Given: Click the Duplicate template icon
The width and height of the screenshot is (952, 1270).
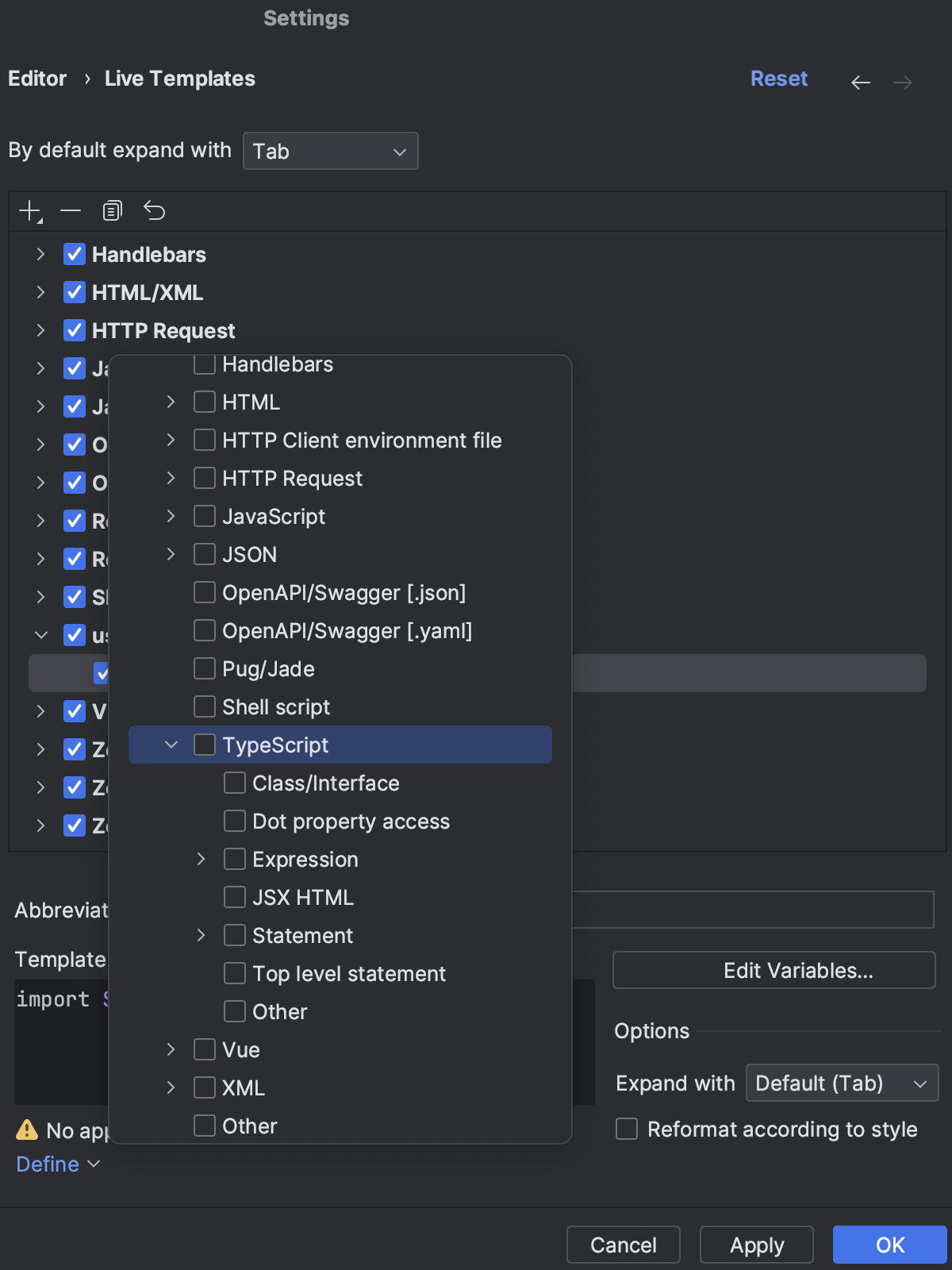Looking at the screenshot, I should 112,211.
